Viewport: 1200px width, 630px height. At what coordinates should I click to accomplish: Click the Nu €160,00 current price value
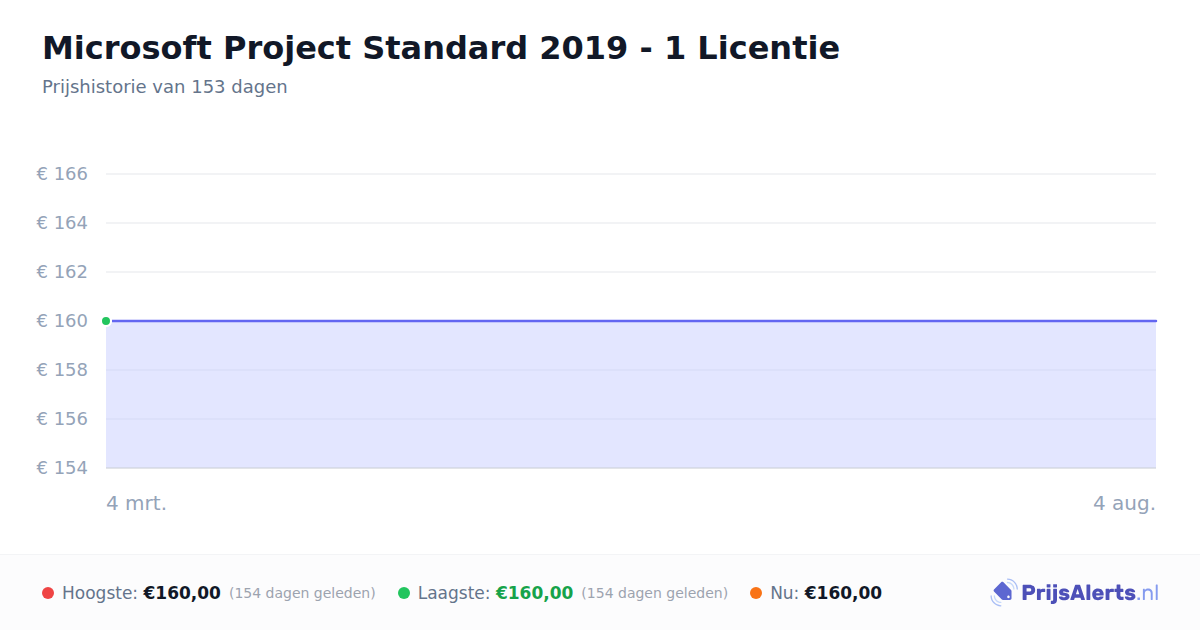tap(843, 593)
